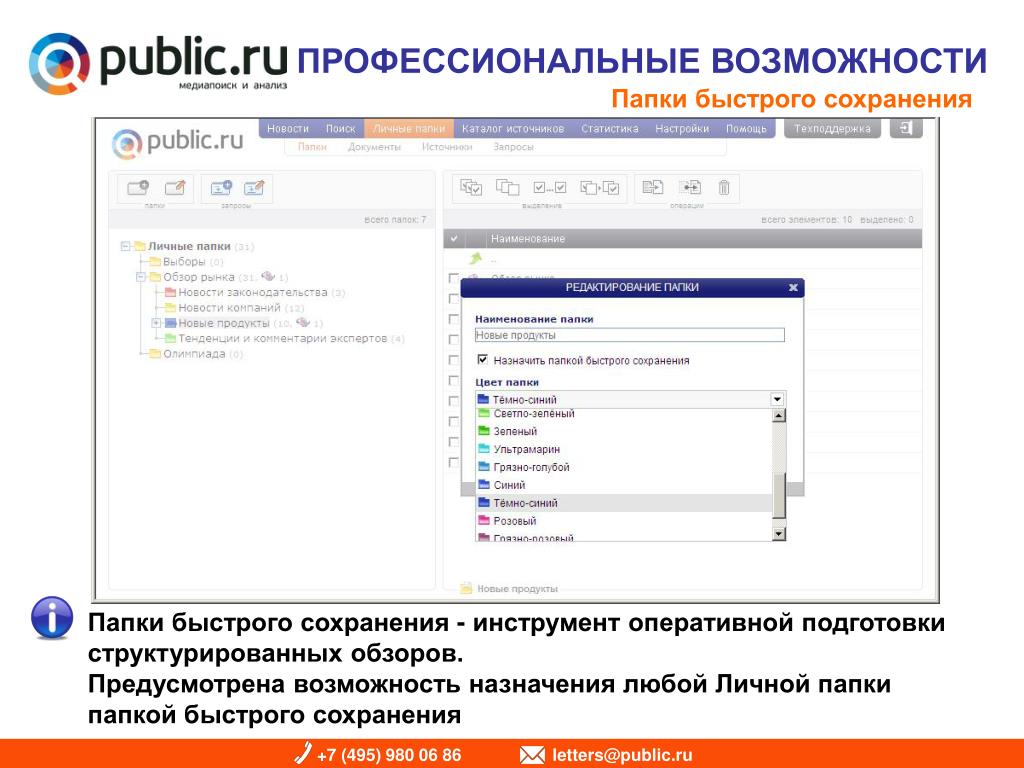Click the edit folder icon
Image resolution: width=1024 pixels, height=768 pixels.
point(175,188)
